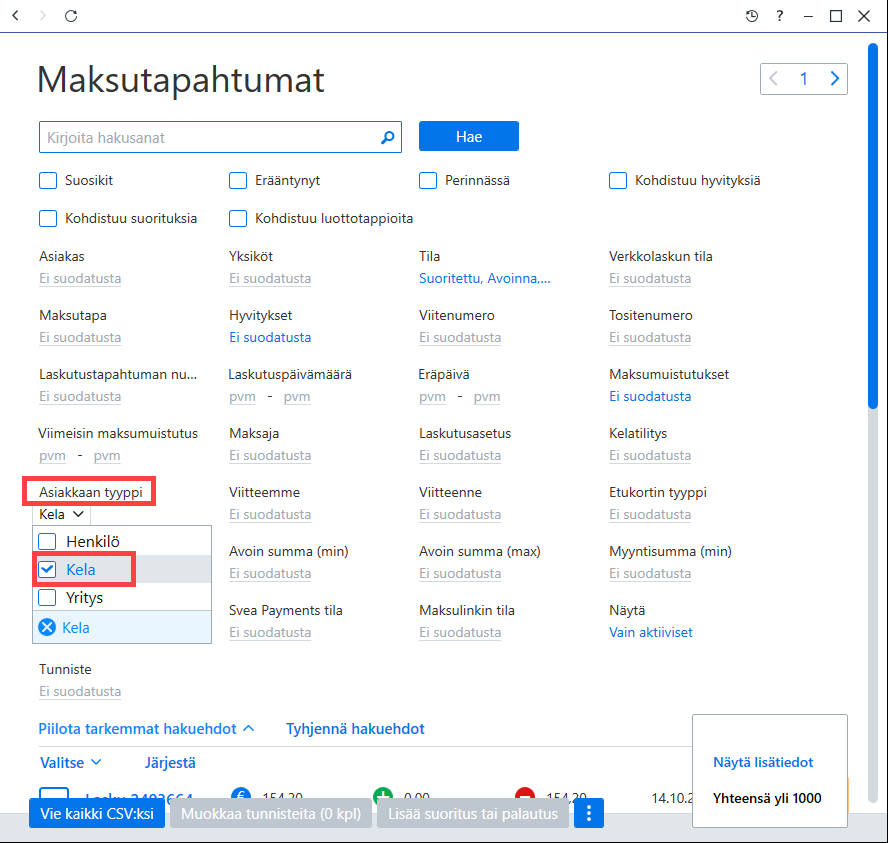Click the Hae search button
888x843 pixels.
click(x=469, y=136)
